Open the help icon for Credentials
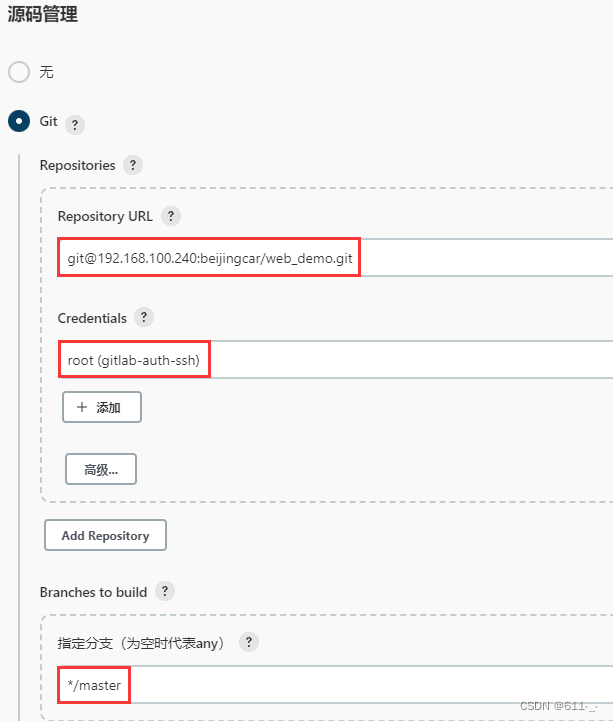 tap(144, 317)
